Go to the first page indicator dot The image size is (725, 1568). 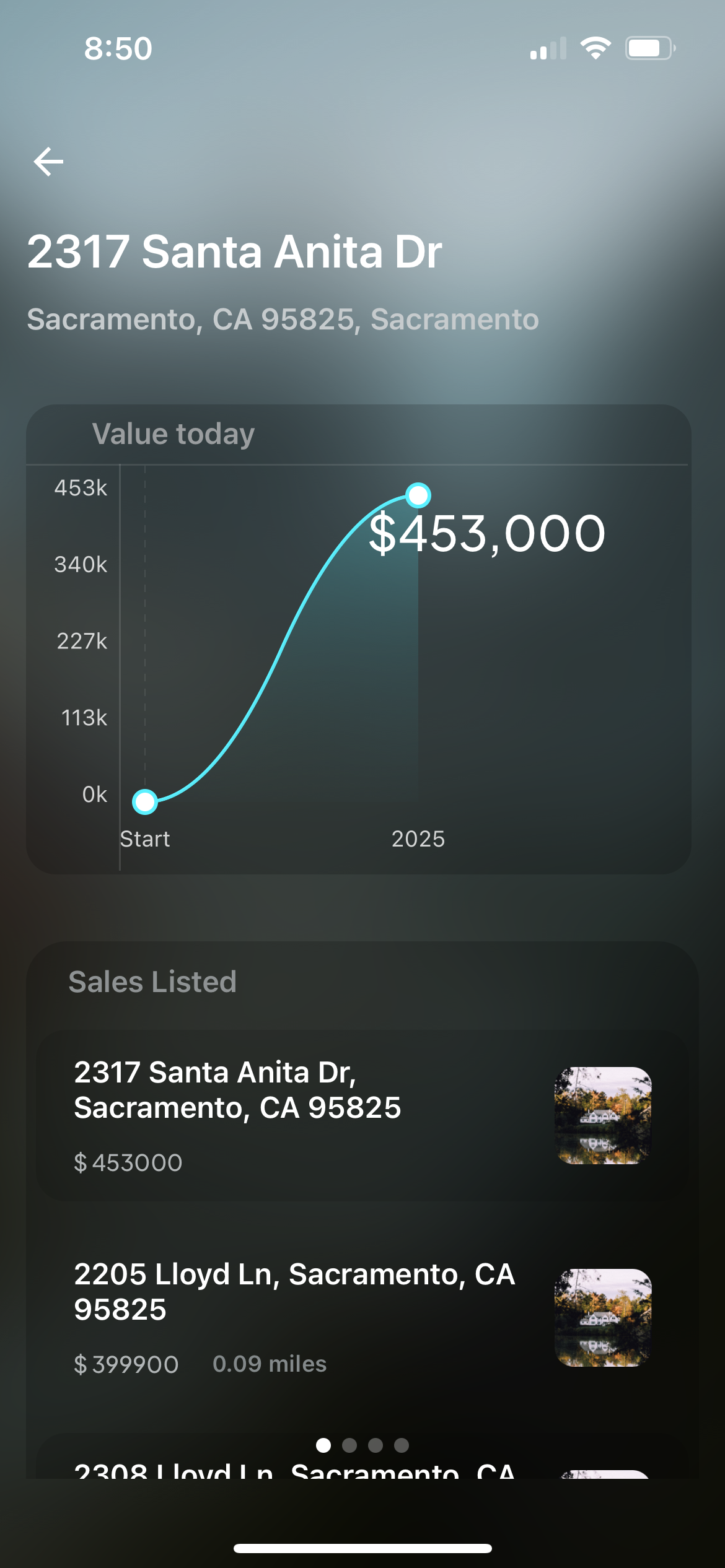[323, 1445]
